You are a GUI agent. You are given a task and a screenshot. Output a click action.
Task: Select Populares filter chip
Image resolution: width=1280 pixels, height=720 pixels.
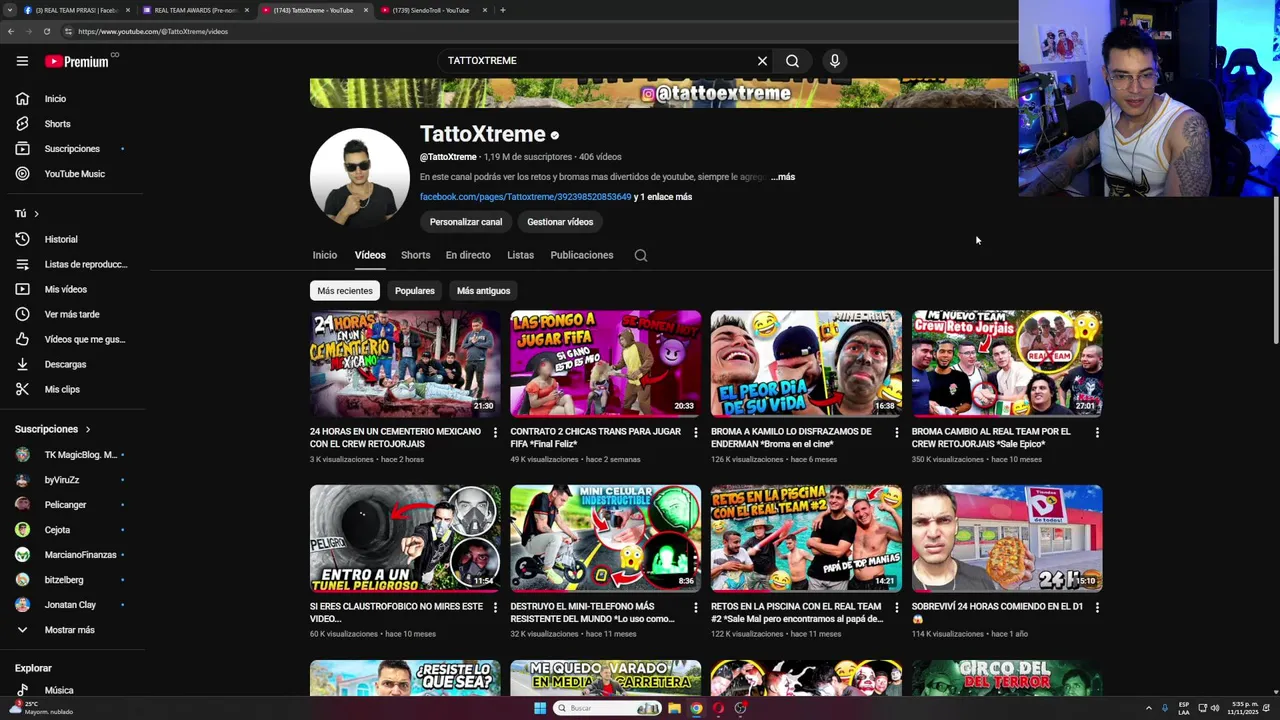pos(415,291)
